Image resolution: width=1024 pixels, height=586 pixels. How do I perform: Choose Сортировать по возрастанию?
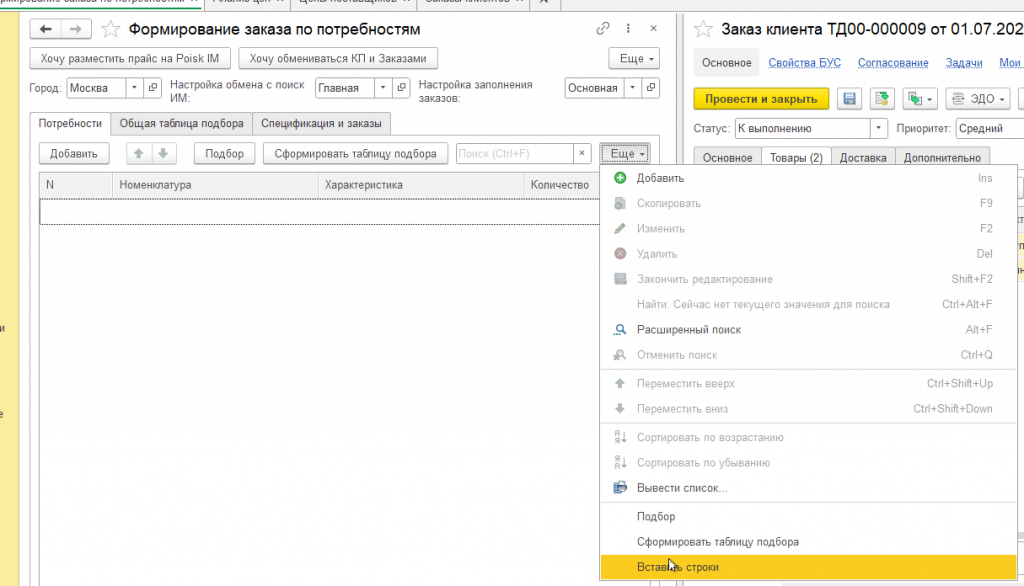808,437
